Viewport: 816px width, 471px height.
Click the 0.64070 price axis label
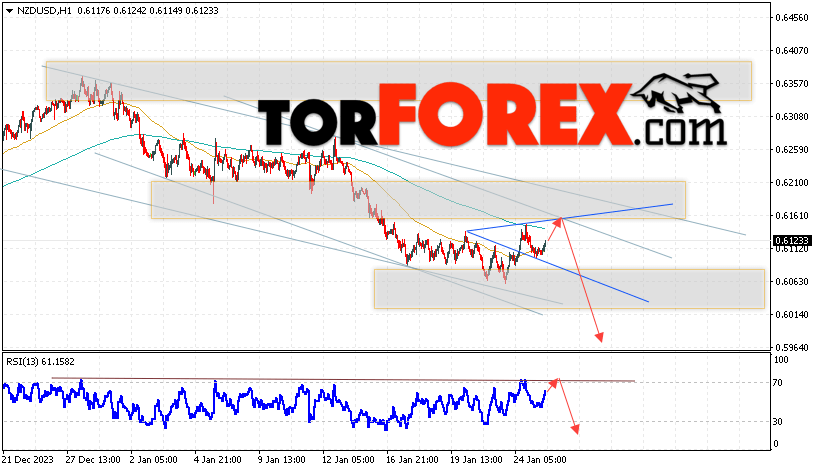point(792,50)
